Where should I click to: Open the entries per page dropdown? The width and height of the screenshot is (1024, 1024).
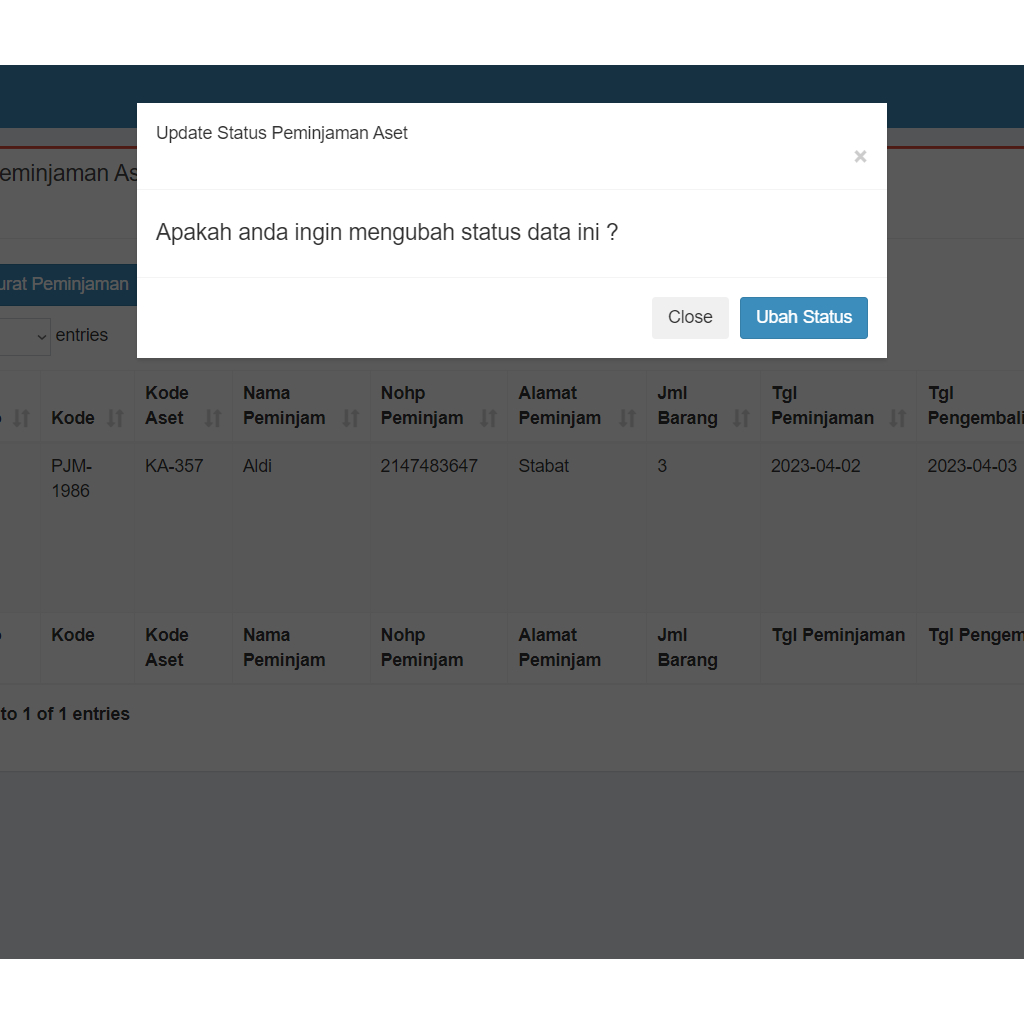(x=25, y=337)
